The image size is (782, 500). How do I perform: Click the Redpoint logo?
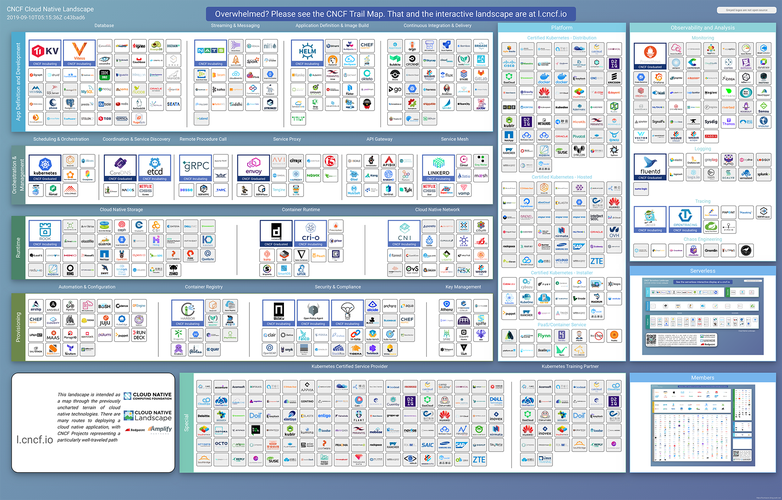click(135, 430)
